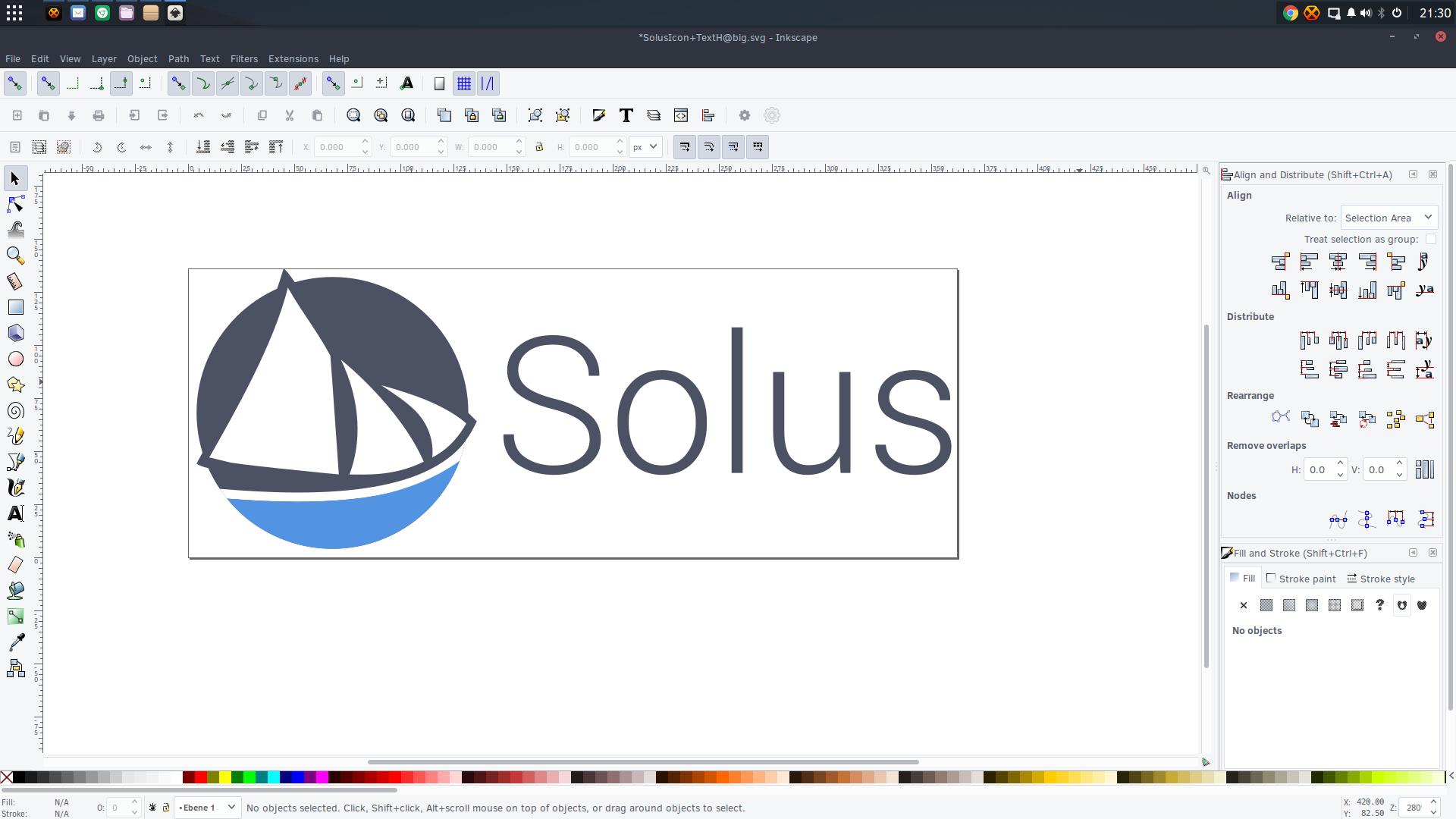Open the px units dropdown
This screenshot has width=1456, height=819.
point(645,147)
